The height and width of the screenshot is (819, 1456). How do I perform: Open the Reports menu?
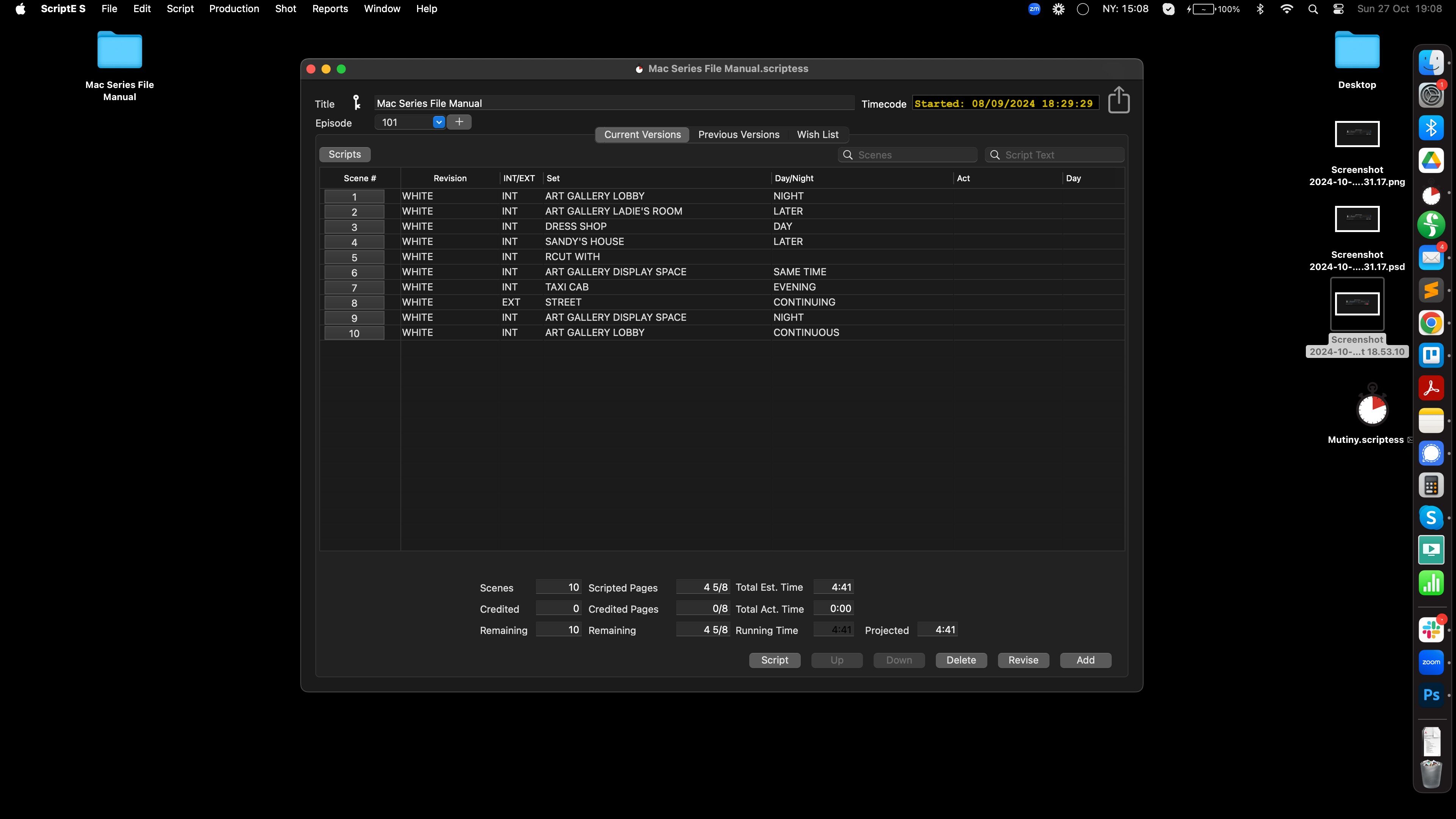pos(330,9)
